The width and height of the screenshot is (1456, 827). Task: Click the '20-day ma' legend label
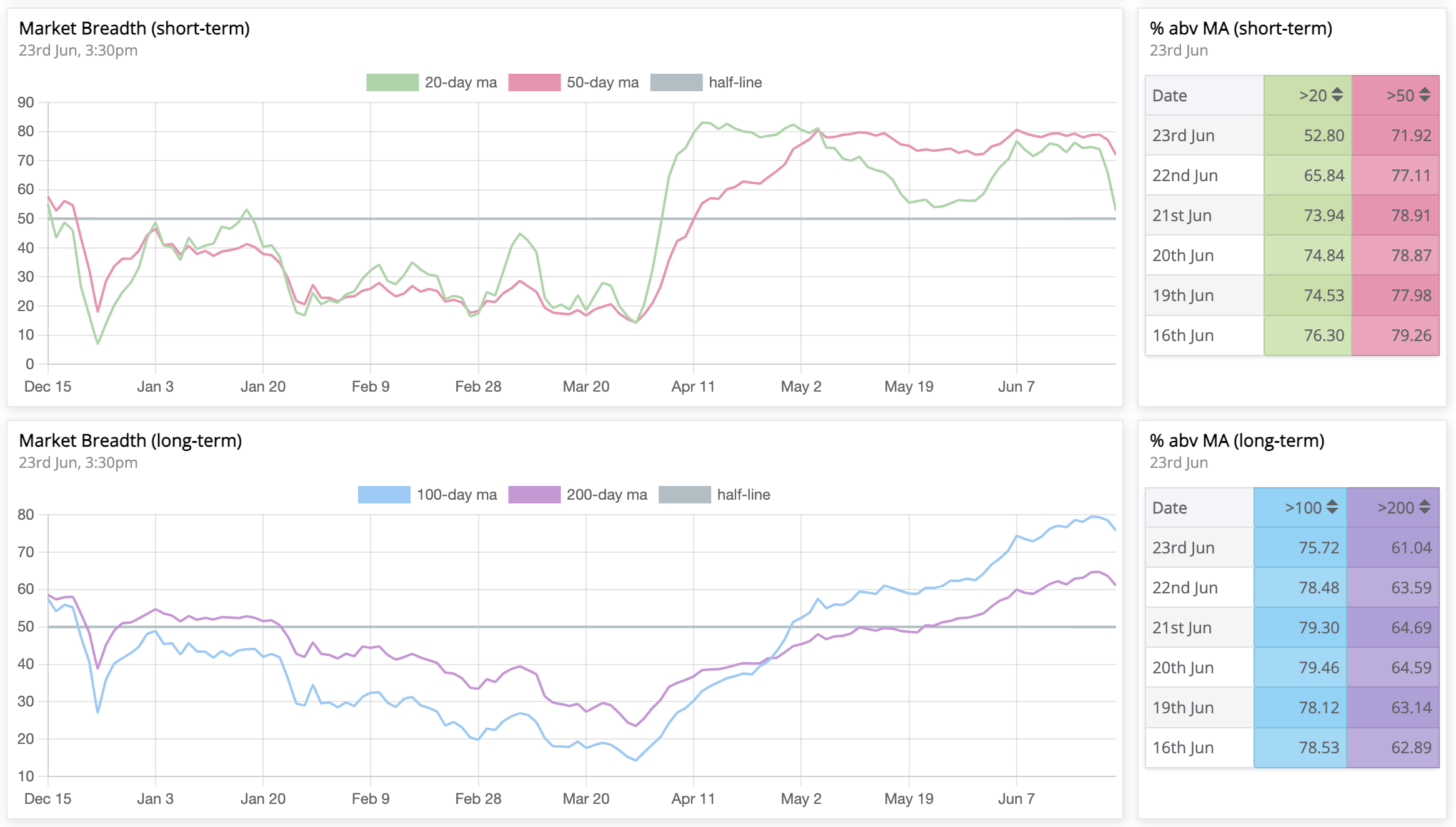click(x=461, y=82)
